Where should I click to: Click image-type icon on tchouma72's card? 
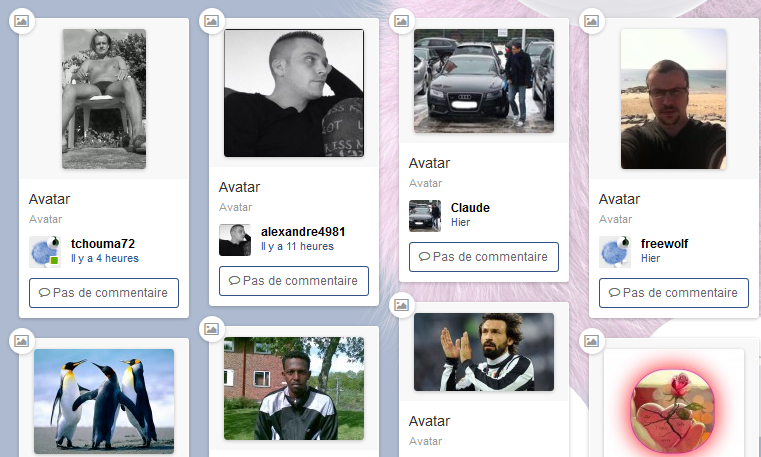(x=22, y=21)
